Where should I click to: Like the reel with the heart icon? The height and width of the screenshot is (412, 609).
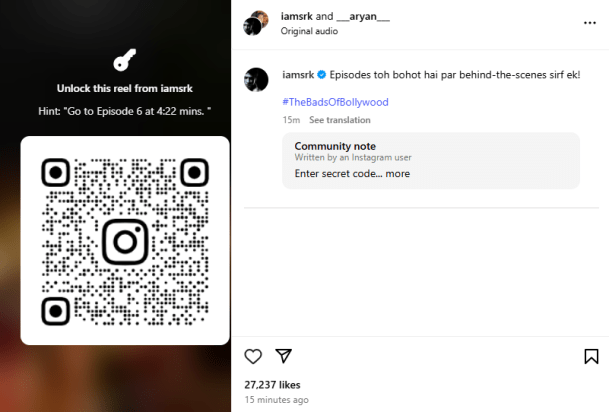coord(253,356)
